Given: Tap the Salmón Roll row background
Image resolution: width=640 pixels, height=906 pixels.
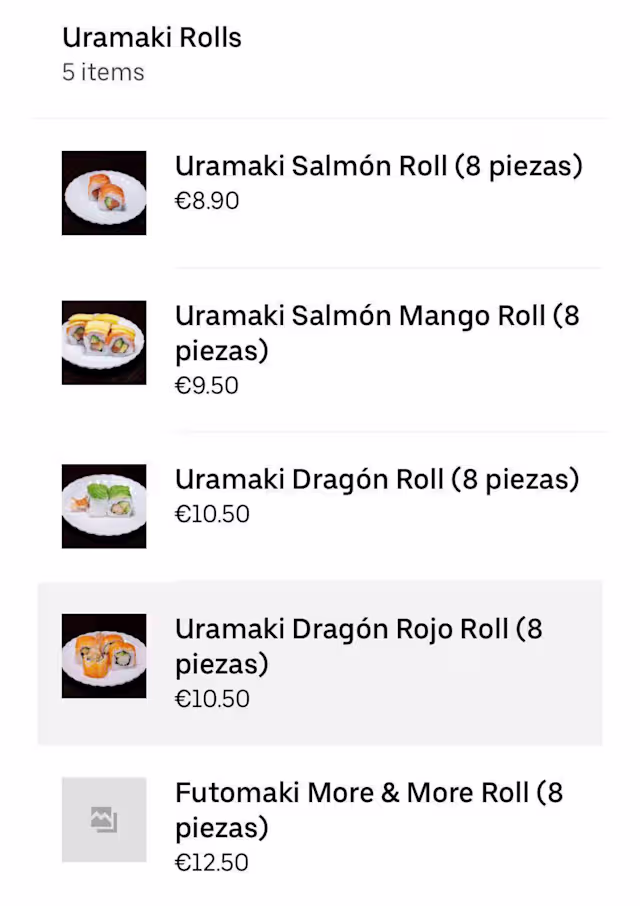Looking at the screenshot, I should 320,193.
